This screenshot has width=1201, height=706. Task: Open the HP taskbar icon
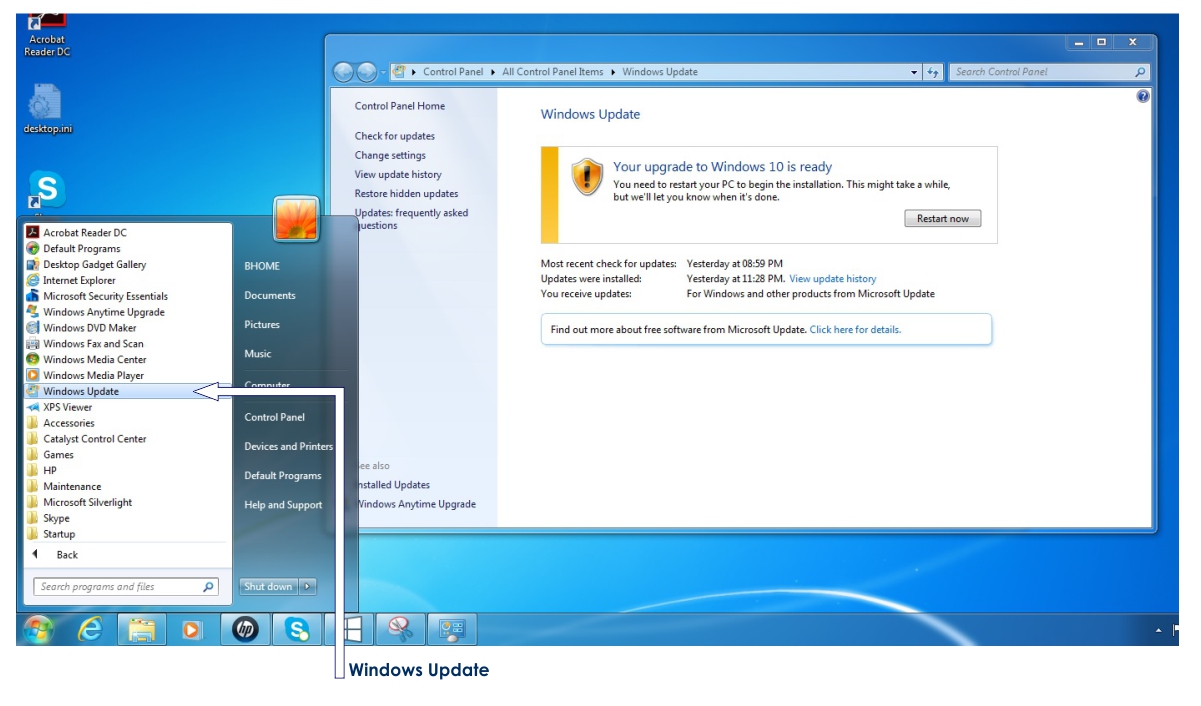245,629
